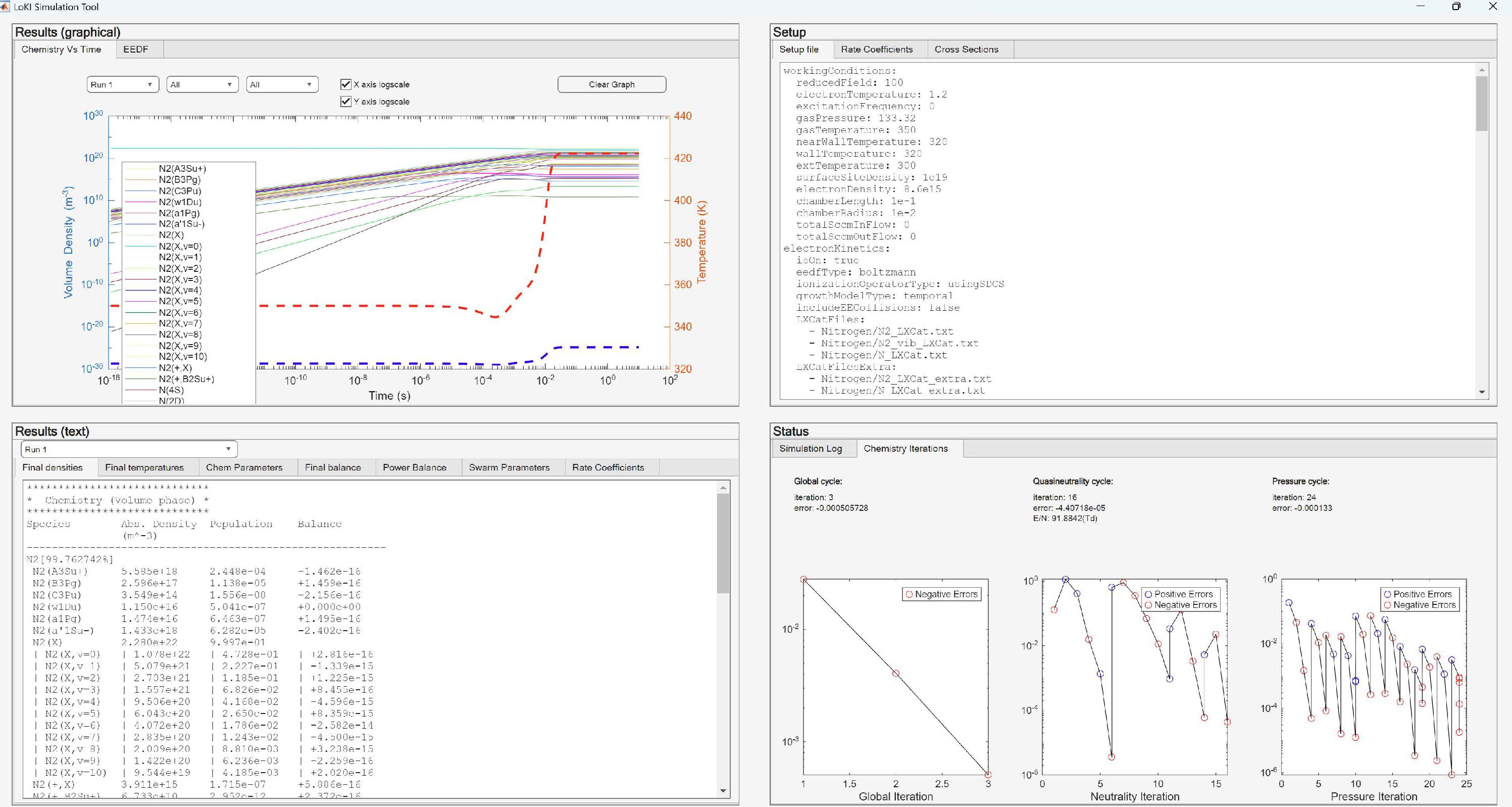
Task: Click the Temperature (K) axis label
Action: point(702,242)
